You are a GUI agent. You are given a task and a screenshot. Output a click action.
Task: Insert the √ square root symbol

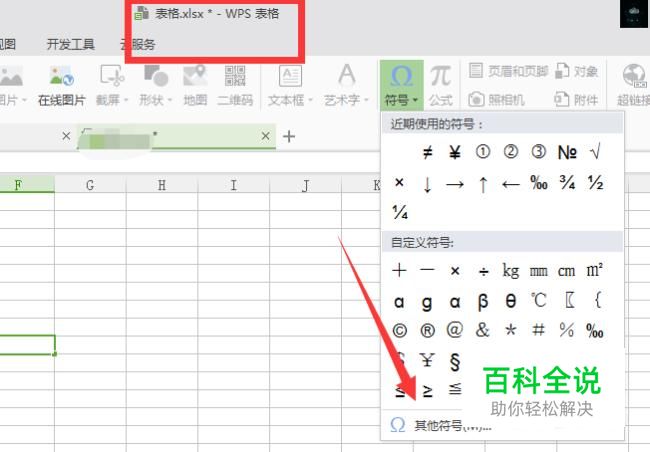tap(595, 153)
